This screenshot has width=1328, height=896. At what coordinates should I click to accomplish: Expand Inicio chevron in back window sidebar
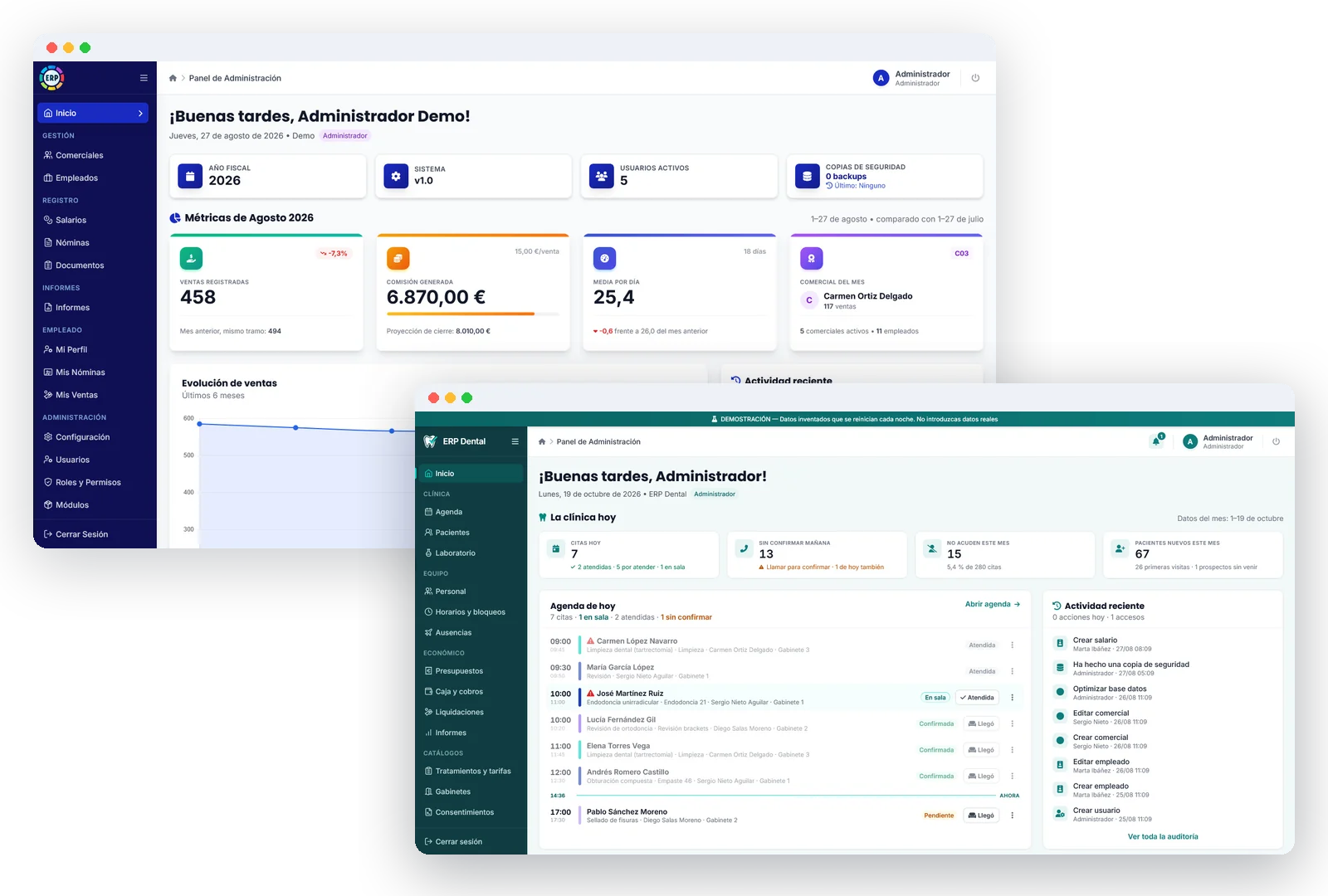140,114
